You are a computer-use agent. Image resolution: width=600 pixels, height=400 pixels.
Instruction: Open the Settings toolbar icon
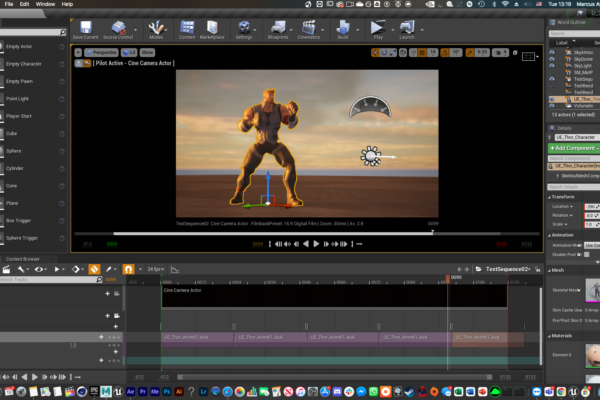tap(244, 28)
